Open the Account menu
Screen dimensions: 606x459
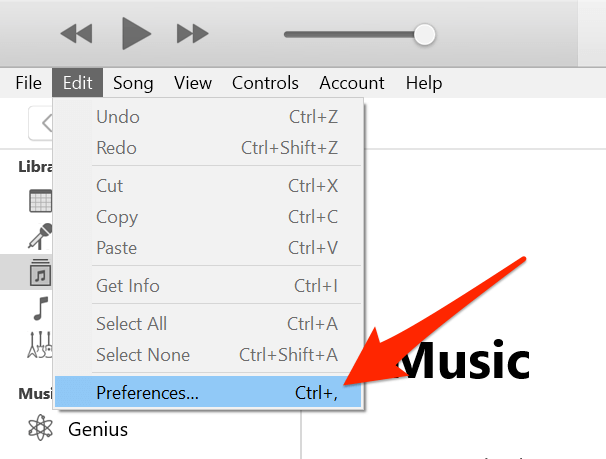click(352, 83)
